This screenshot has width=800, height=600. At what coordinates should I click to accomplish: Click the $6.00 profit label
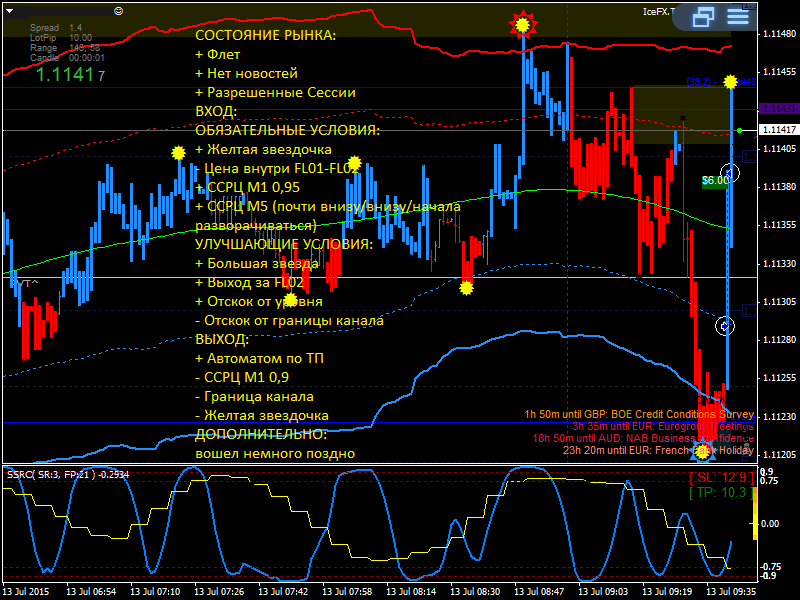click(714, 181)
